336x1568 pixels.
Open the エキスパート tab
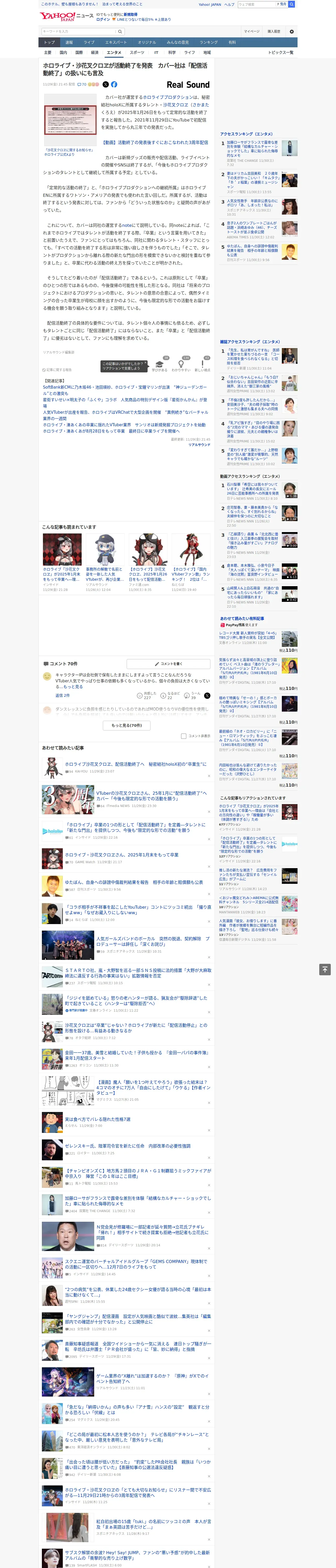116,43
